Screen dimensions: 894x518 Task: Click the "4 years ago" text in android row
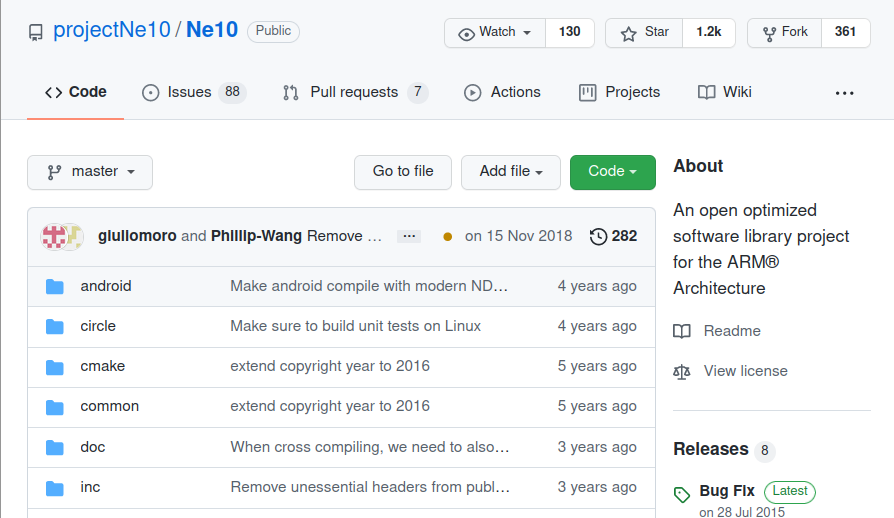point(597,286)
